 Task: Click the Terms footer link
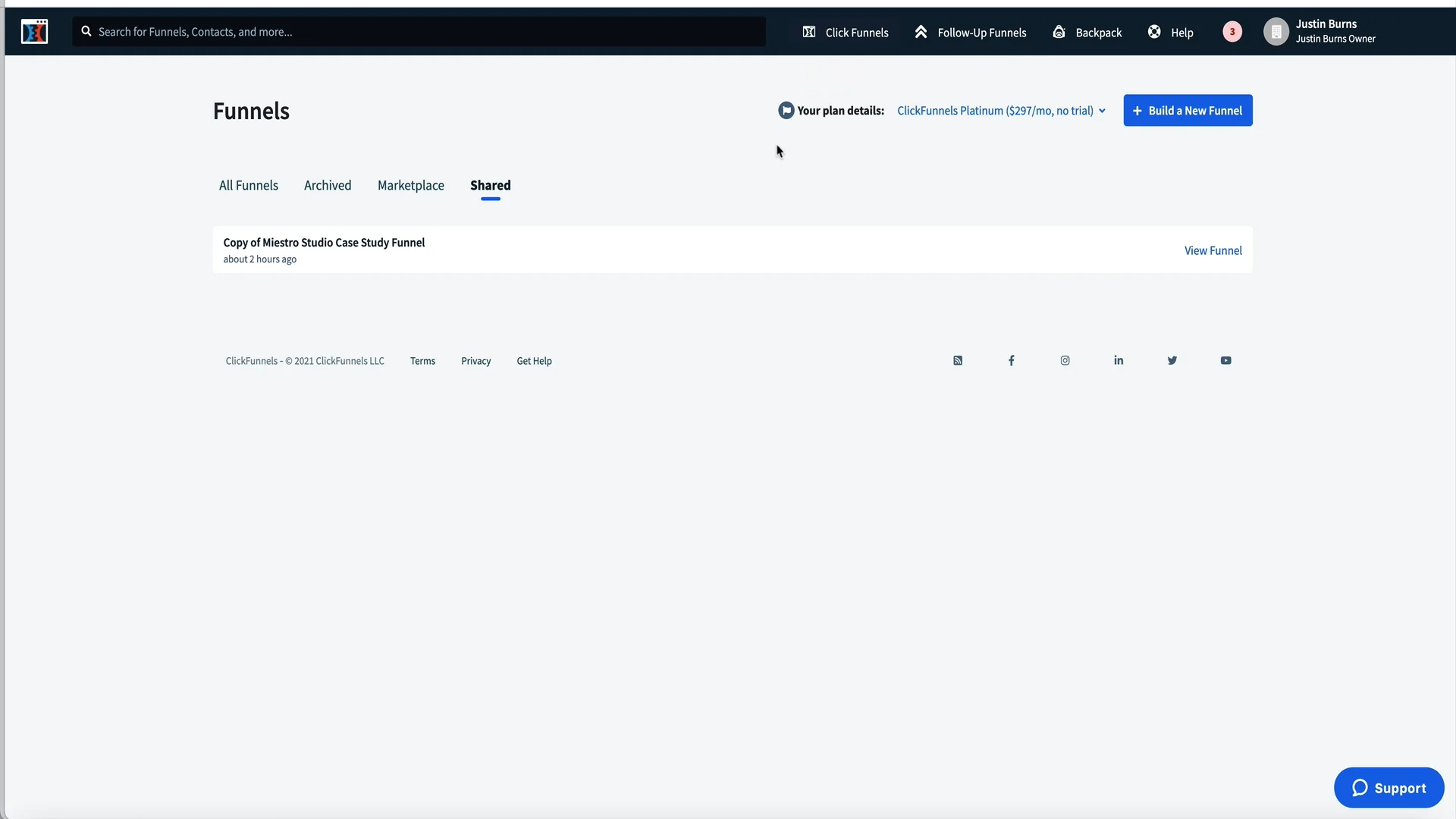point(423,362)
